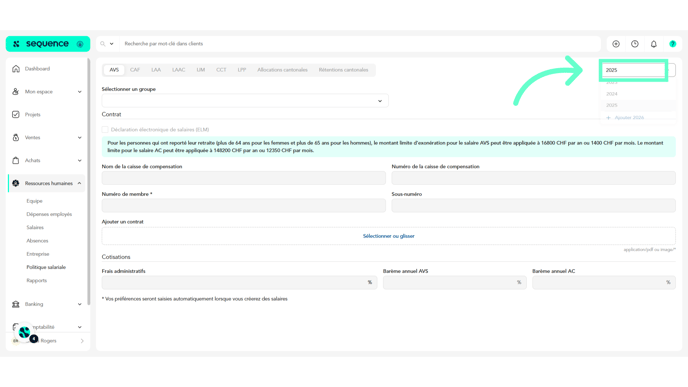
Task: Open Dépenses employés in the sidebar
Action: pyautogui.click(x=49, y=214)
